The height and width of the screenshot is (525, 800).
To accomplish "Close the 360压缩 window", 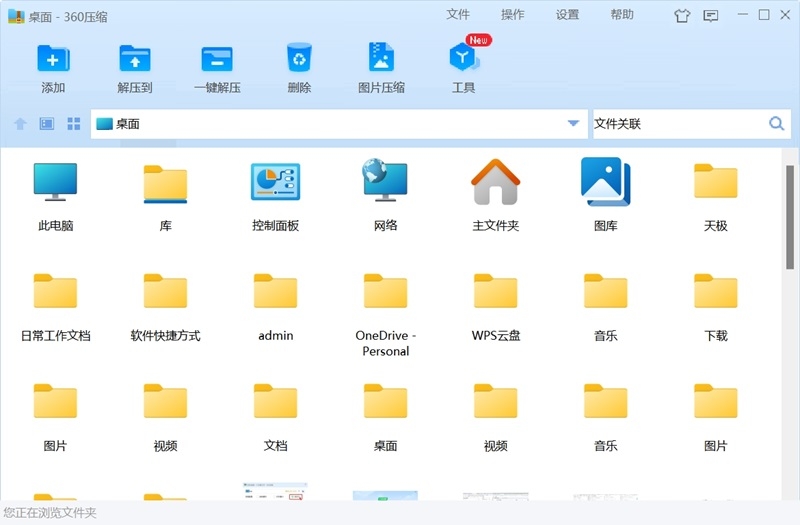I will tap(785, 15).
